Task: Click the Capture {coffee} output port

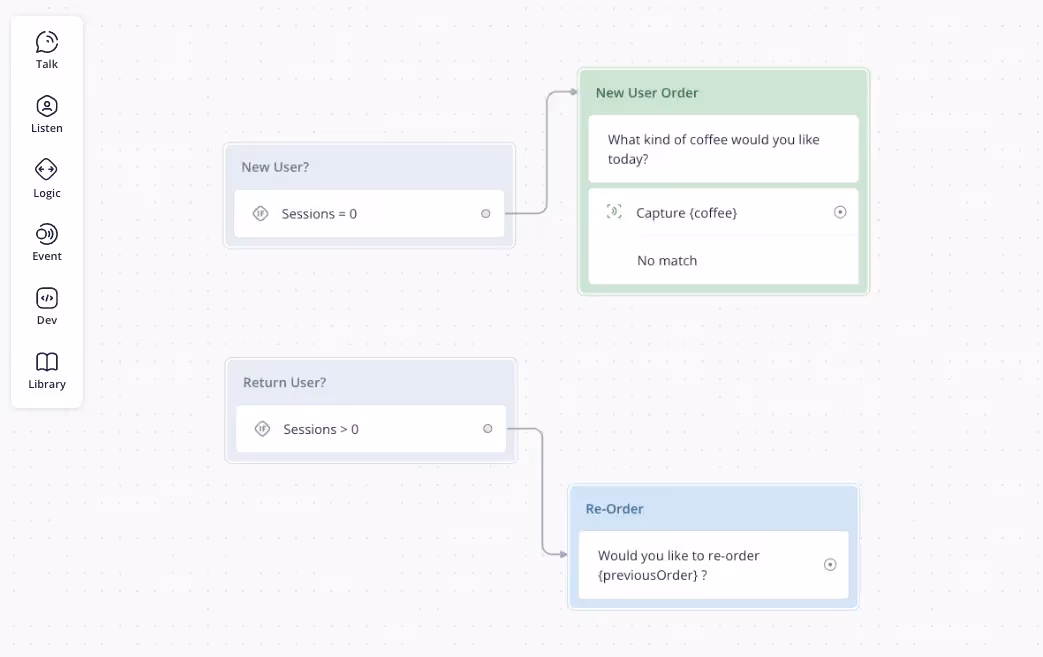Action: [x=840, y=212]
